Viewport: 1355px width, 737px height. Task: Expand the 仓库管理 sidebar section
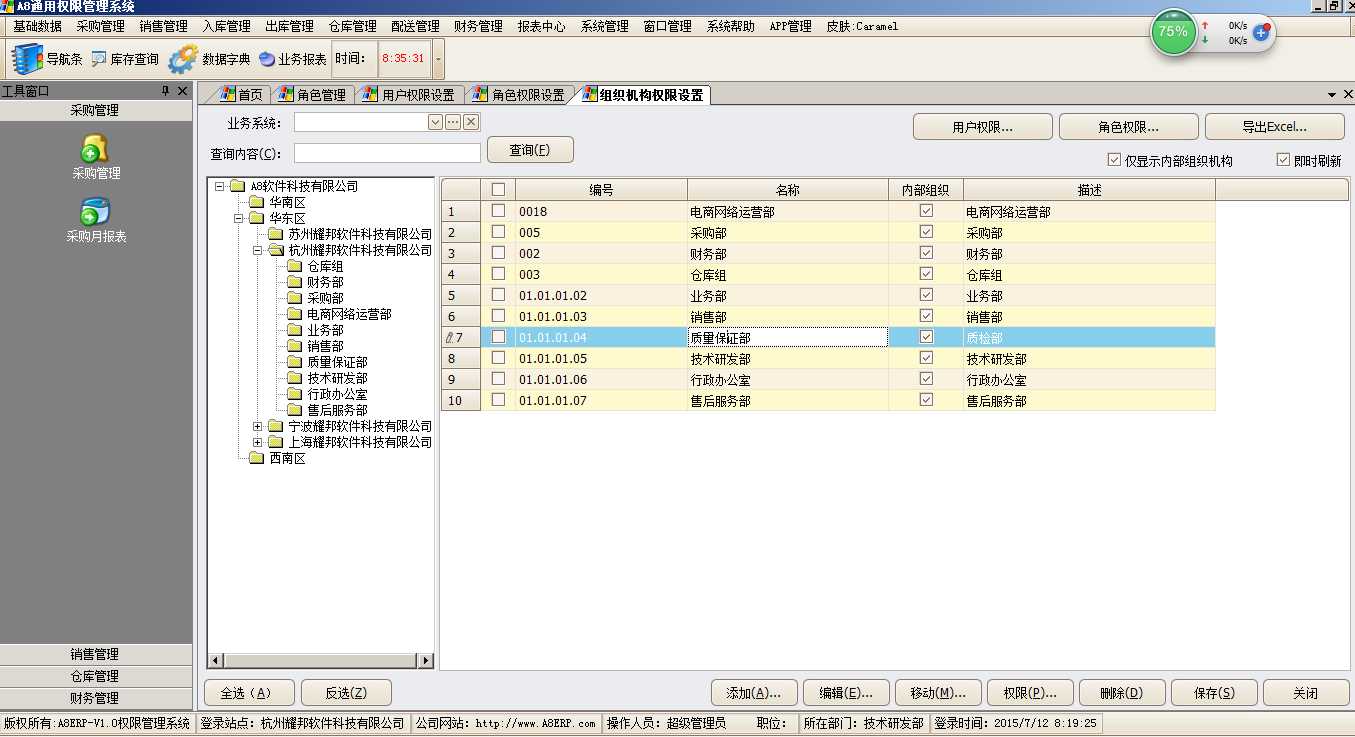tap(95, 676)
